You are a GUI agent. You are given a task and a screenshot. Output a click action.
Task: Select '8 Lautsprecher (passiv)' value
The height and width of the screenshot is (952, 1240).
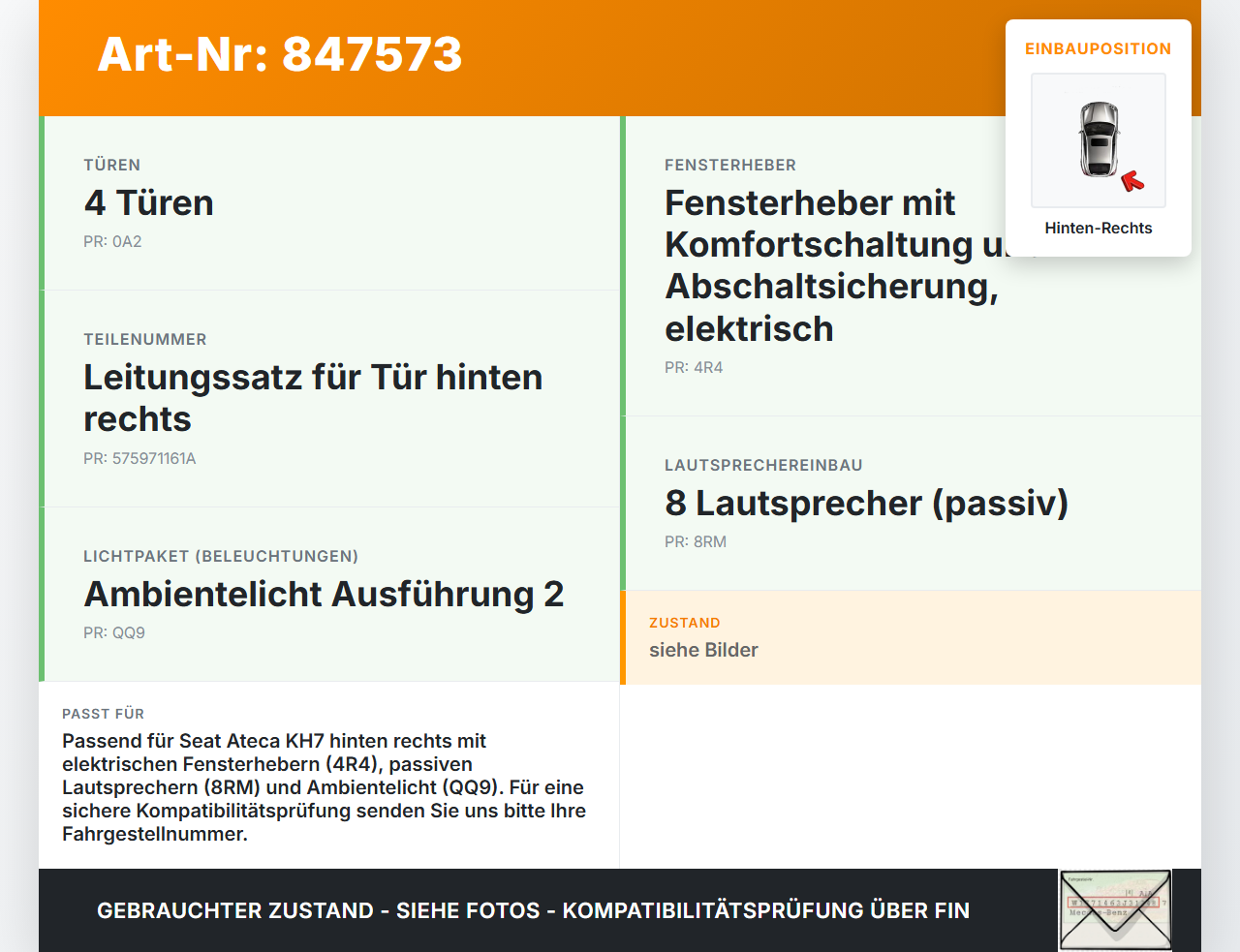(867, 503)
